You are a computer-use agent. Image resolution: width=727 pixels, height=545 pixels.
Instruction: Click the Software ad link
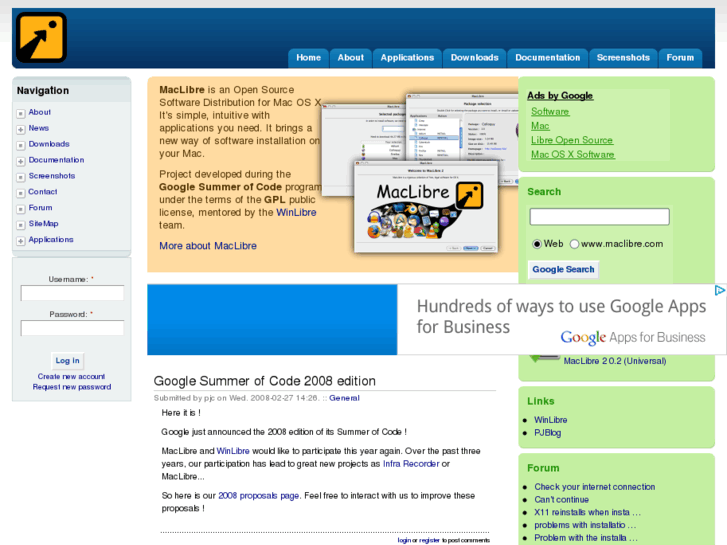(x=550, y=111)
